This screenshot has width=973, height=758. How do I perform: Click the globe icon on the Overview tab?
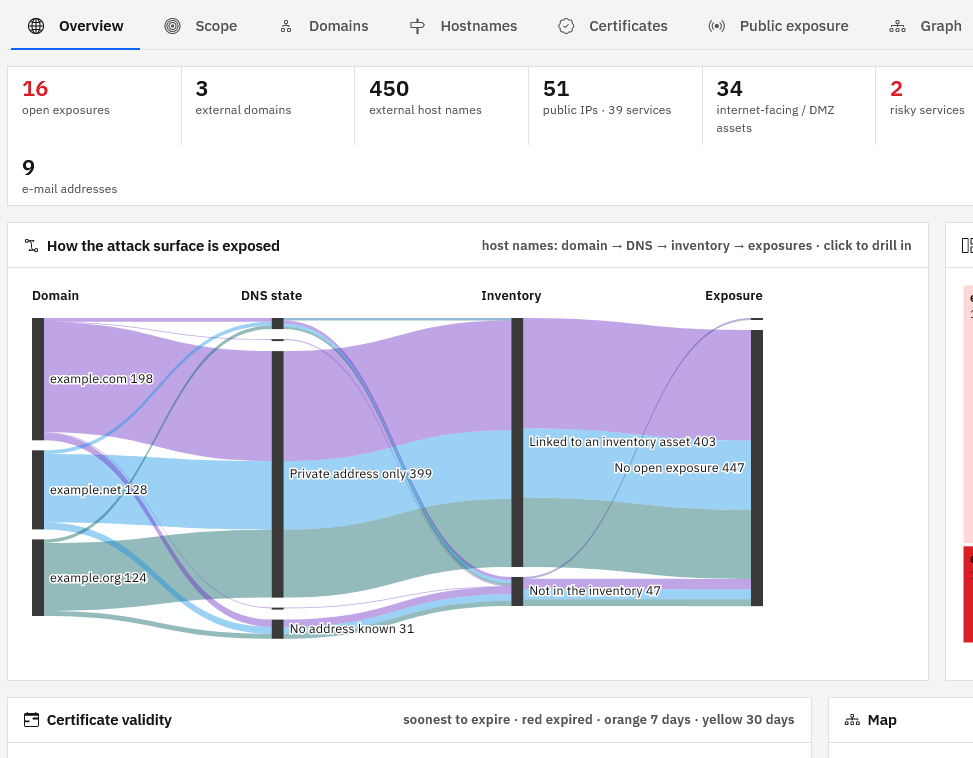[x=36, y=26]
